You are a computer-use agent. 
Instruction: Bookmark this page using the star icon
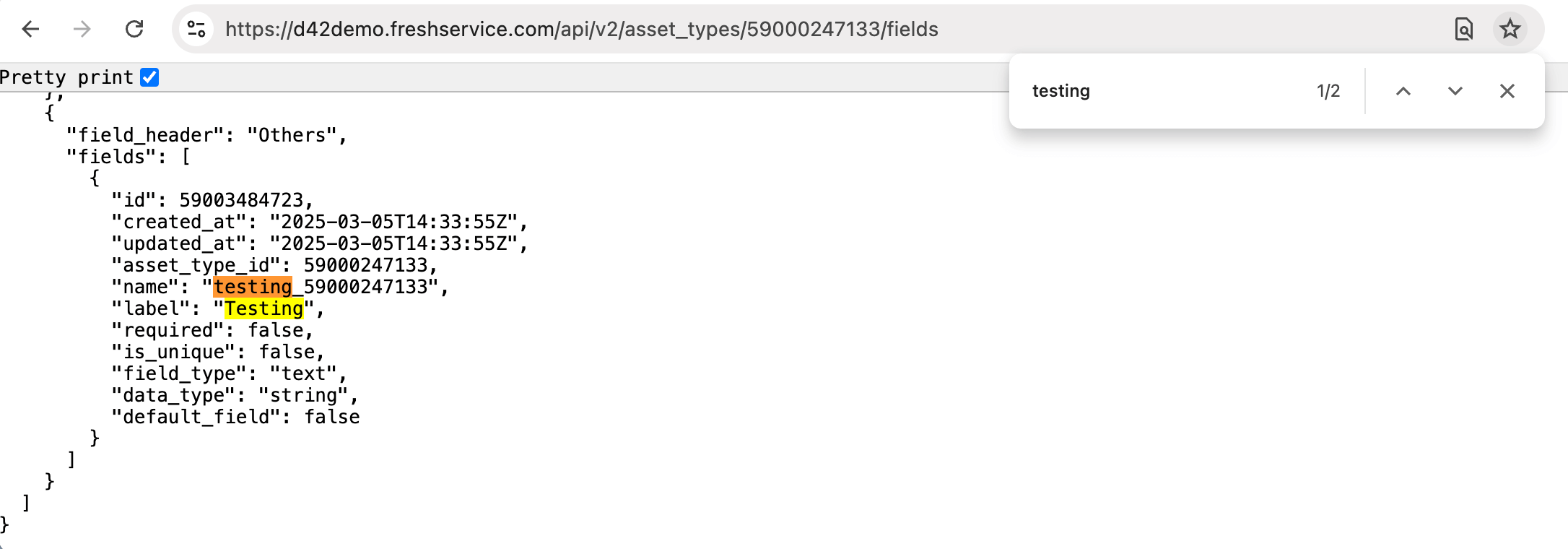(1510, 29)
